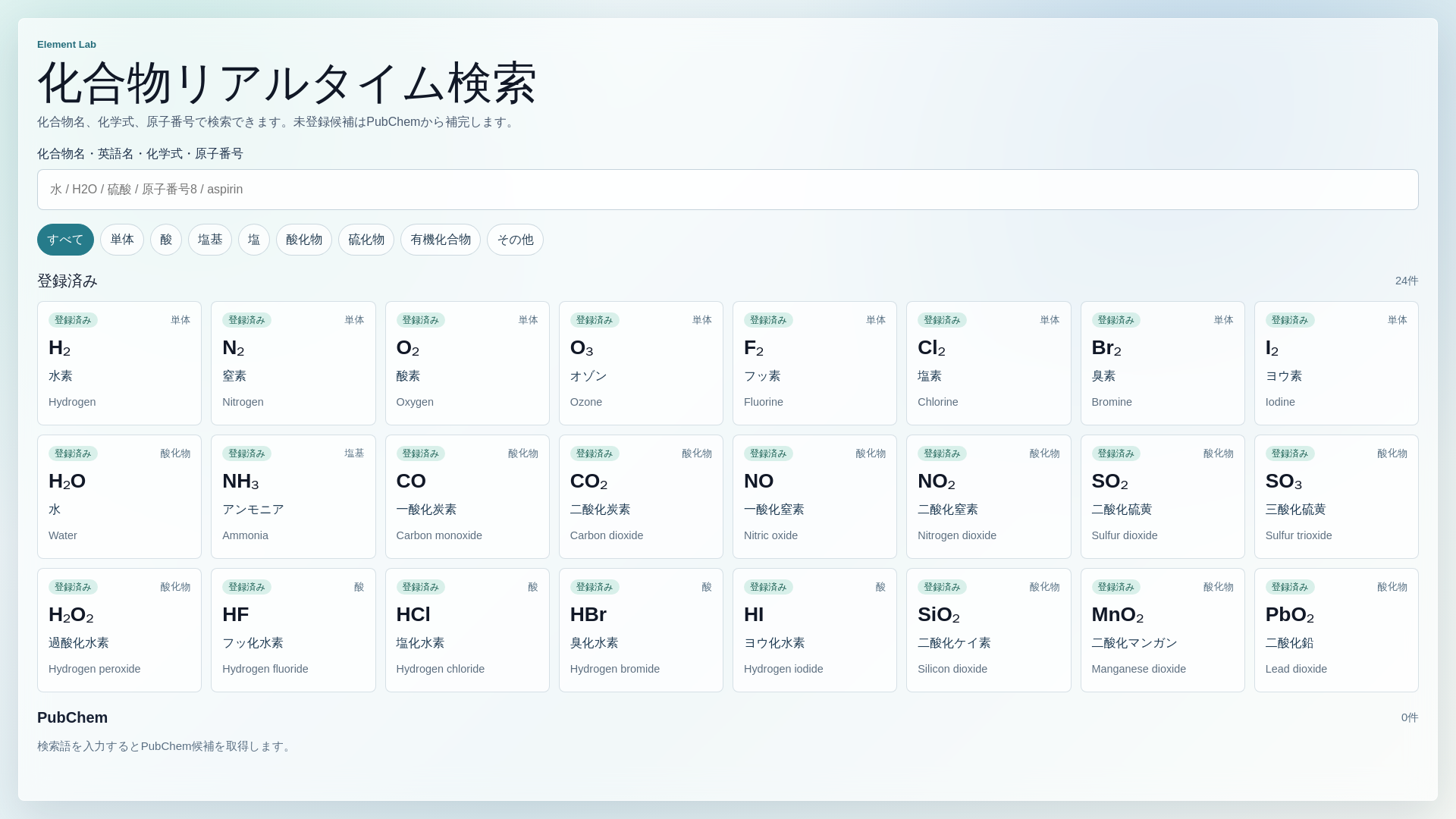Click the 24件 registered count

[x=1407, y=281]
